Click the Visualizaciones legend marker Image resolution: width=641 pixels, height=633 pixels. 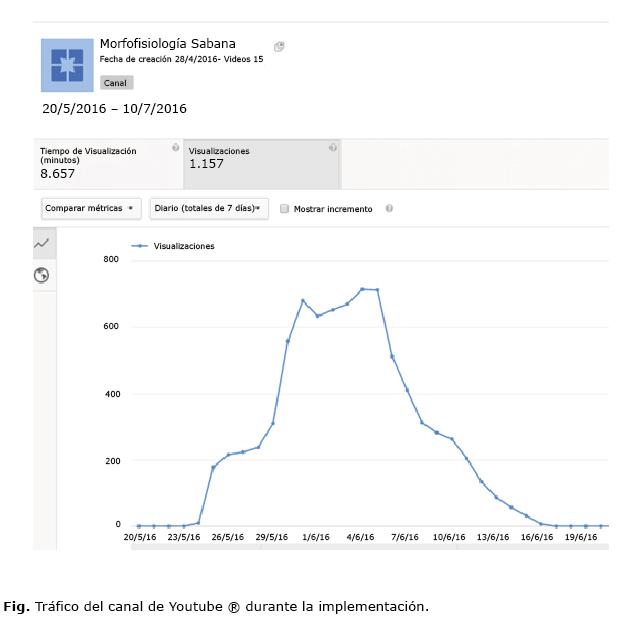coord(140,246)
